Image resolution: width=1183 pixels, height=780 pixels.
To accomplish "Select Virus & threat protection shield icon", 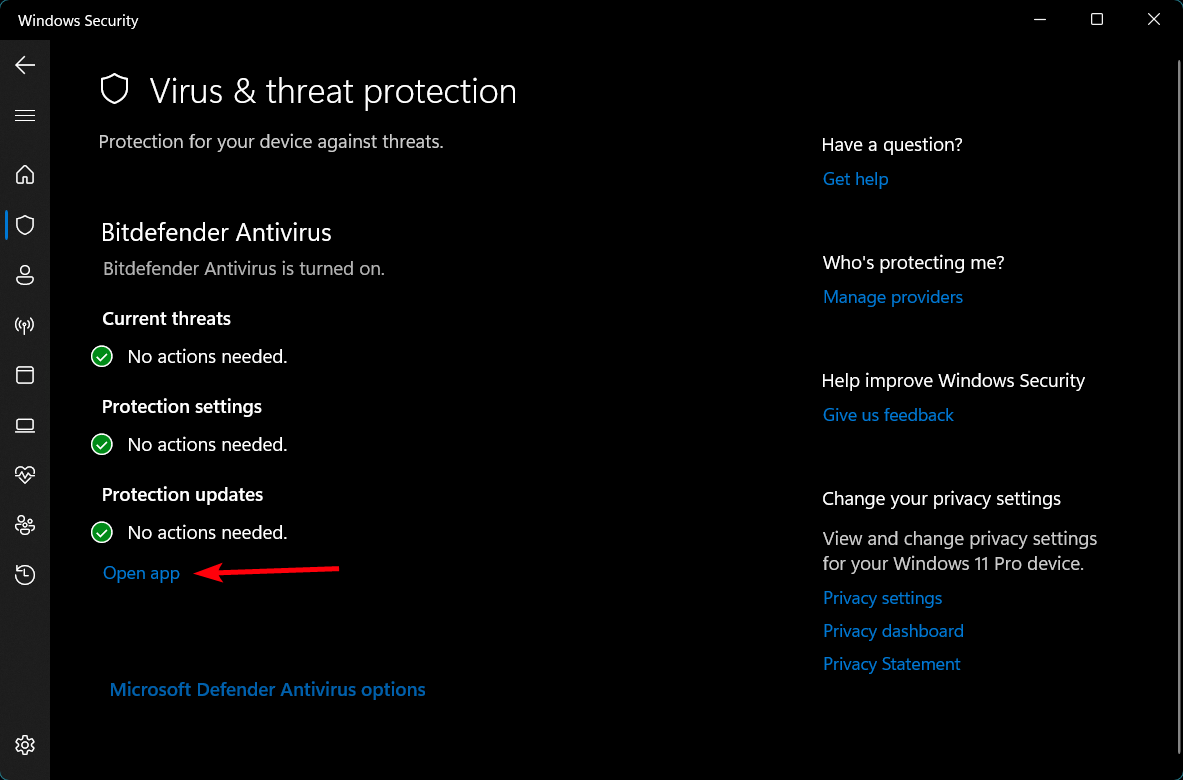I will 25,225.
